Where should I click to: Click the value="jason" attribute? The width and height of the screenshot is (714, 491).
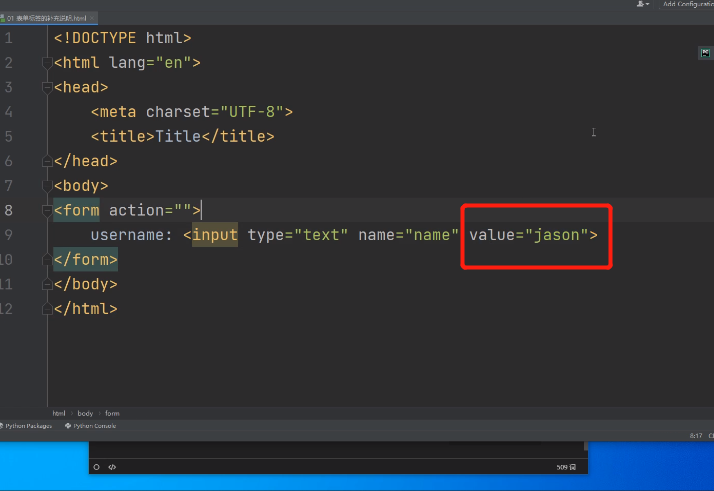tap(529, 235)
